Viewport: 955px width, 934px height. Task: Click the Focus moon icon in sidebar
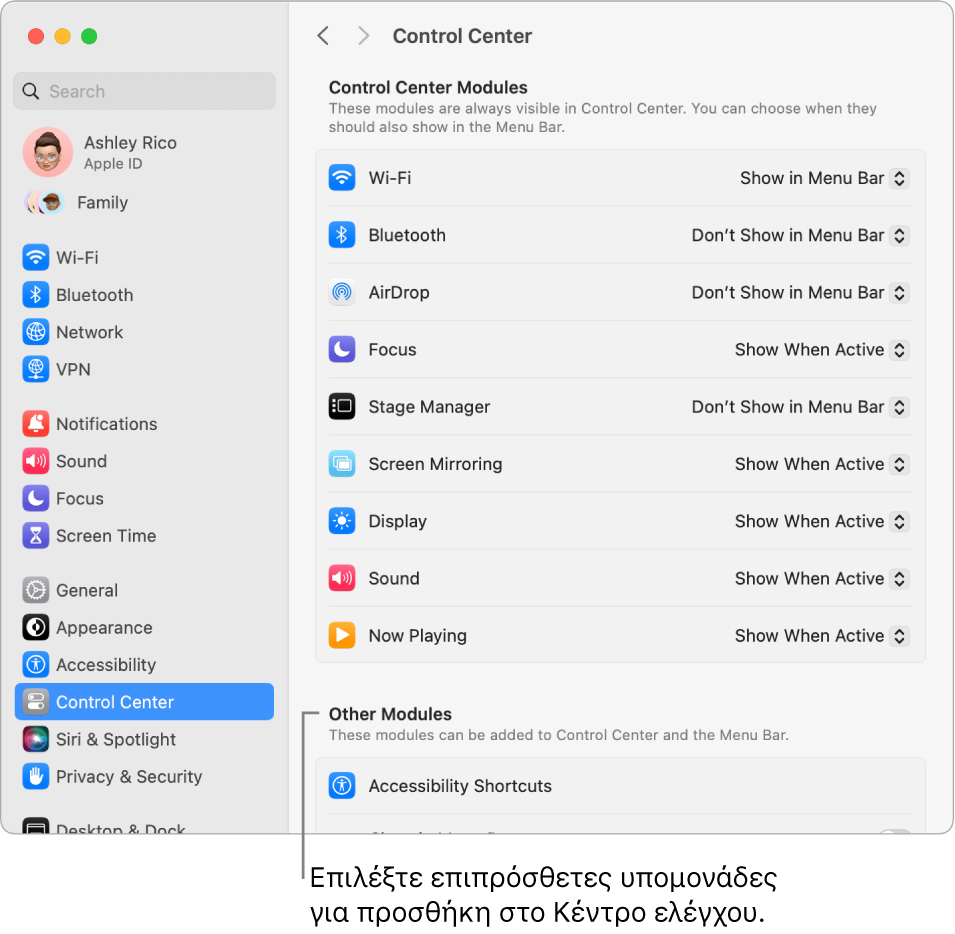pos(35,498)
